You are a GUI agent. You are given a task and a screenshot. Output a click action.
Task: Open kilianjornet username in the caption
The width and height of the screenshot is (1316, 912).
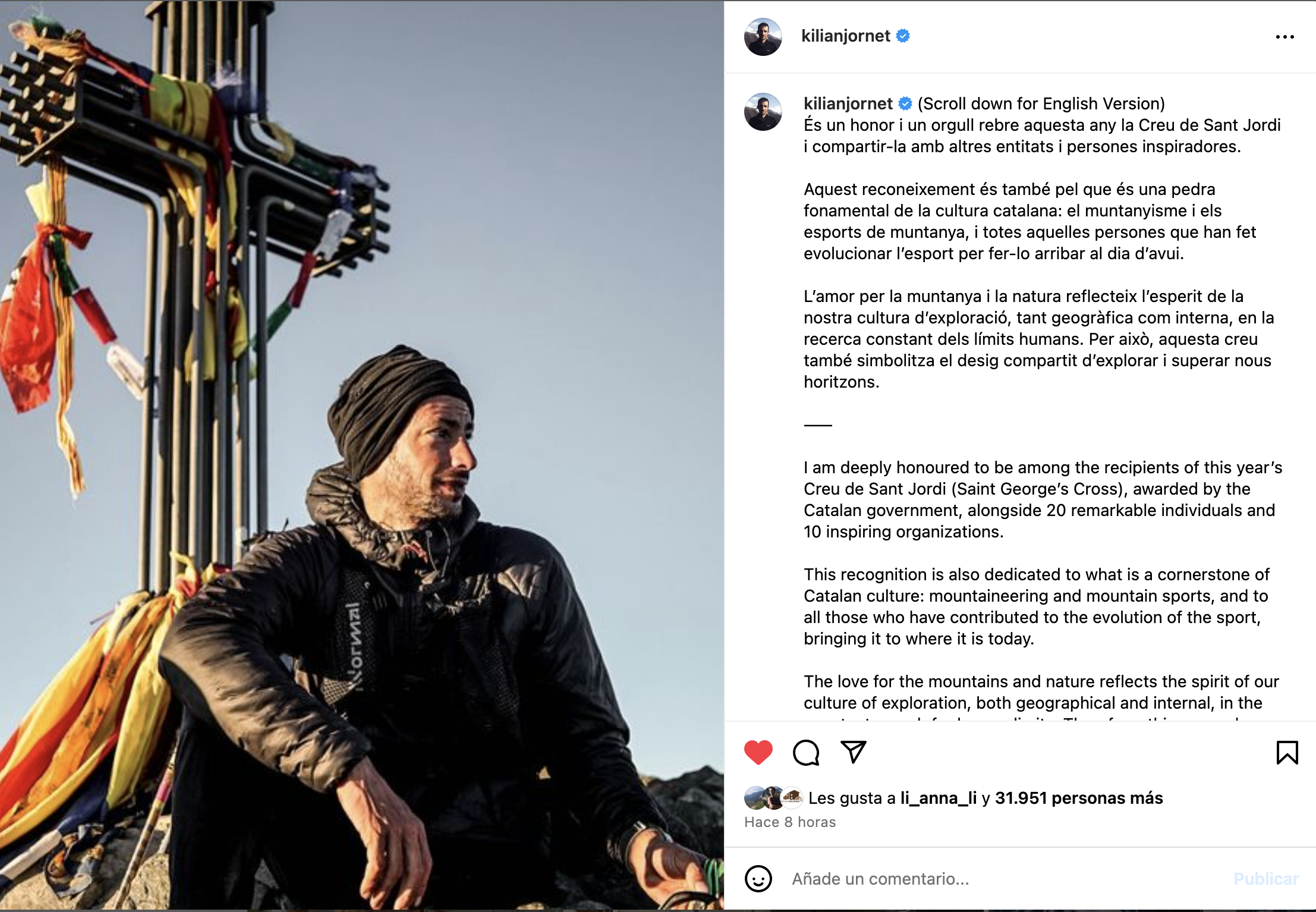click(x=848, y=103)
